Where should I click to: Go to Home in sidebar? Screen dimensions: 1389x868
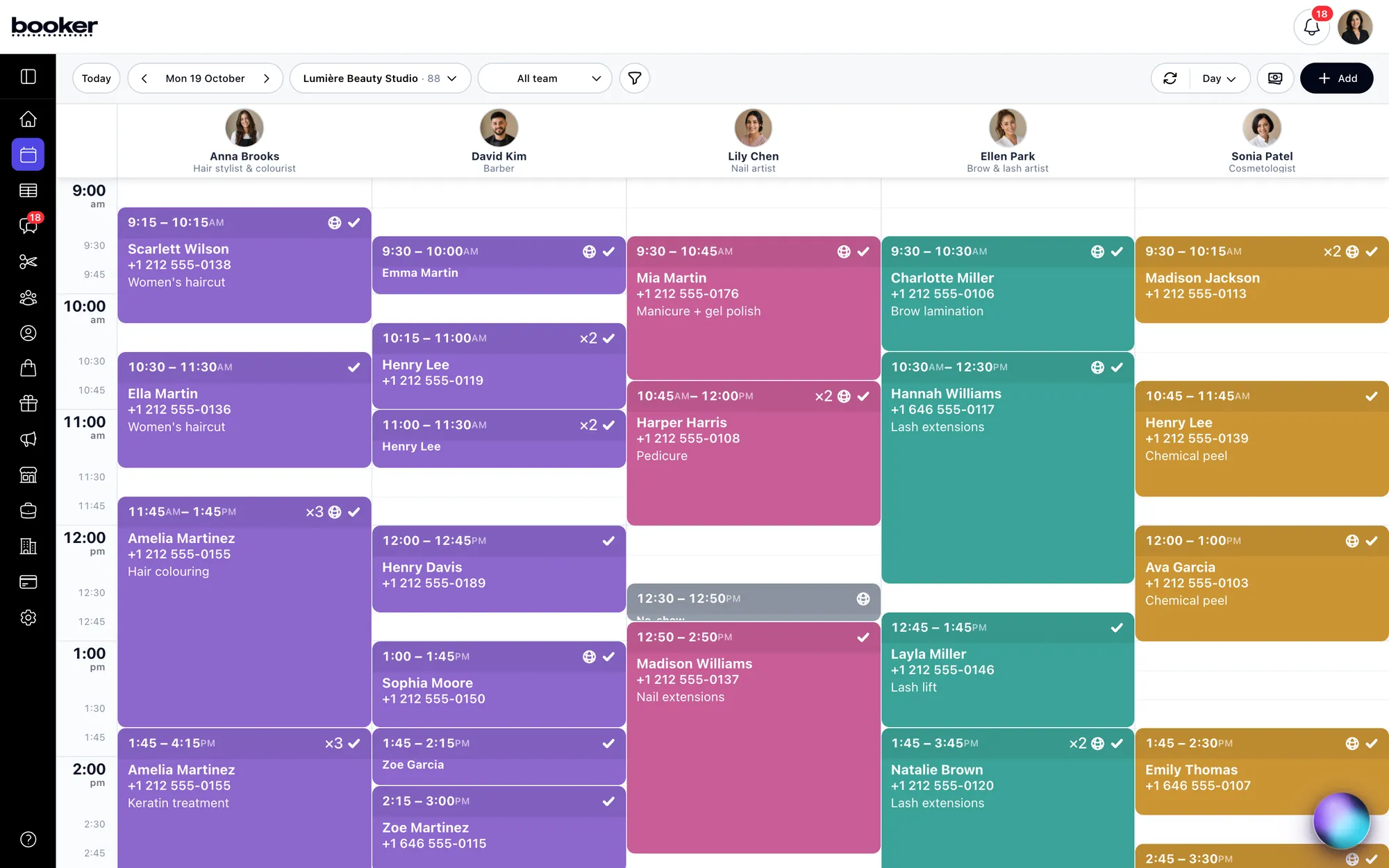click(28, 119)
